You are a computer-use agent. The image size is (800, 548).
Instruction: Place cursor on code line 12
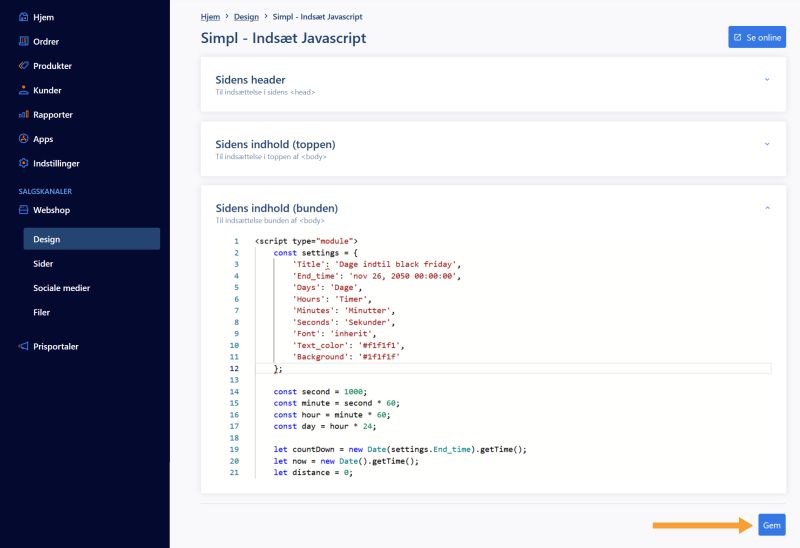click(513, 368)
